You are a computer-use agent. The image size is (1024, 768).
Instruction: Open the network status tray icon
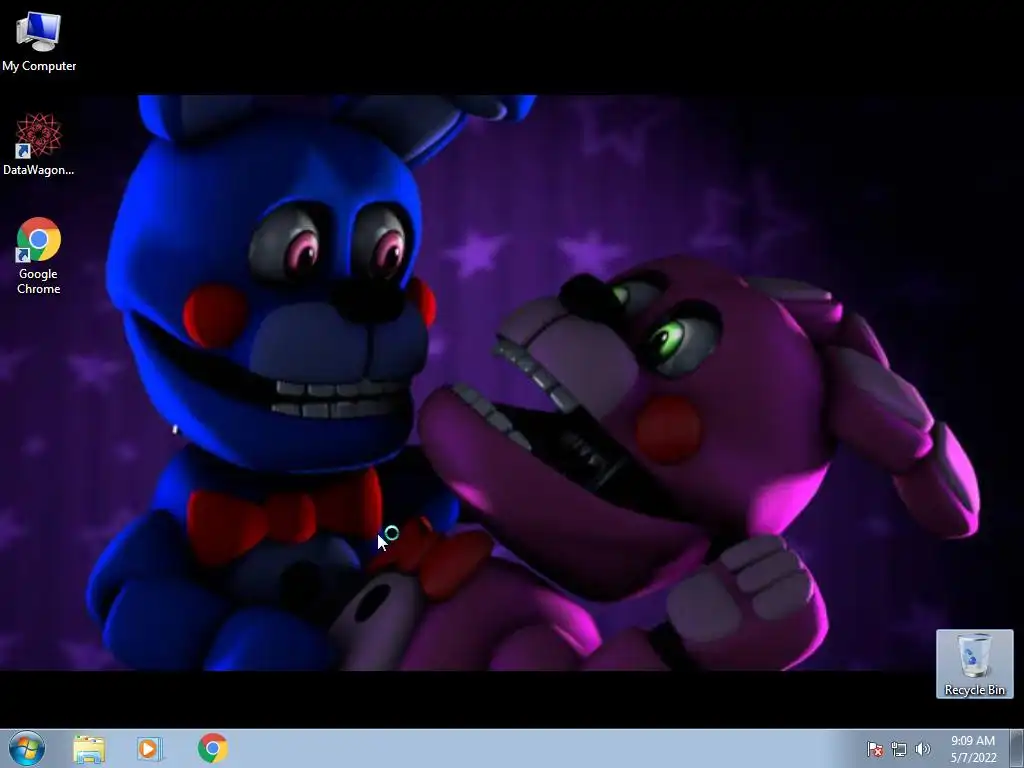899,749
